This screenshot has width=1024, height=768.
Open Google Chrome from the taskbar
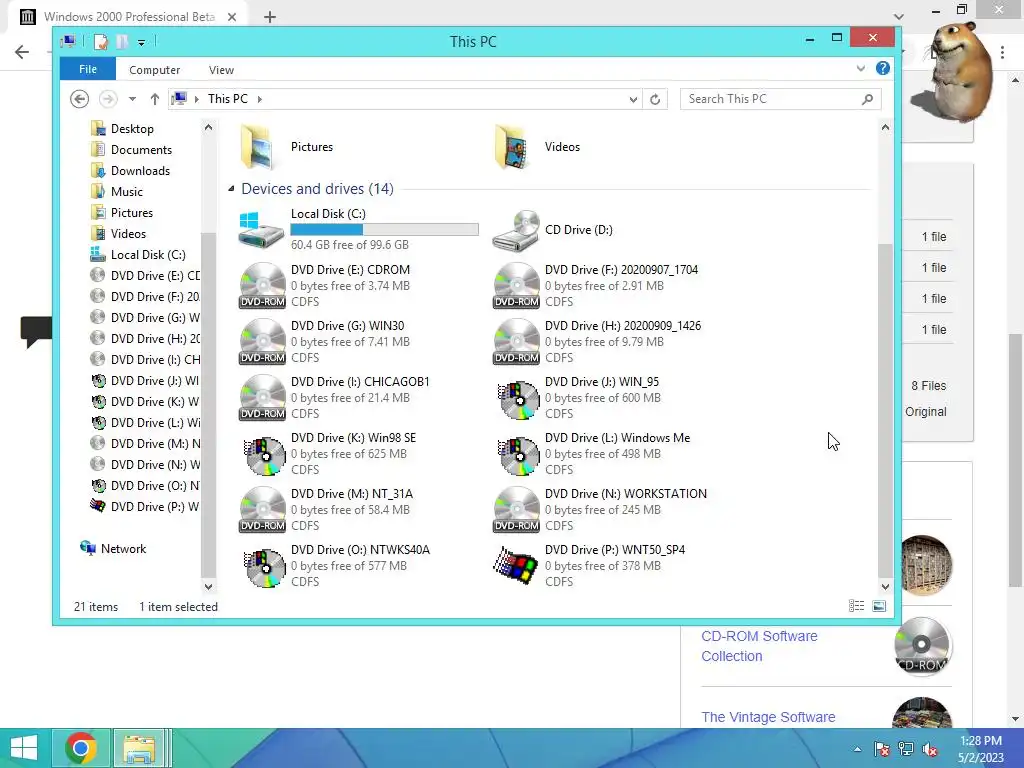(80, 748)
